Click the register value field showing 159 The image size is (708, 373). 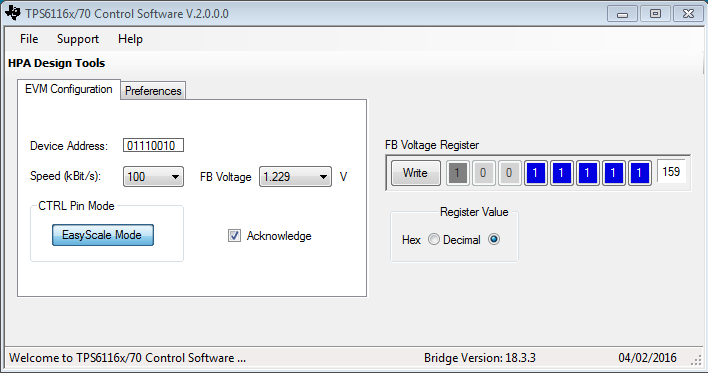[x=671, y=172]
